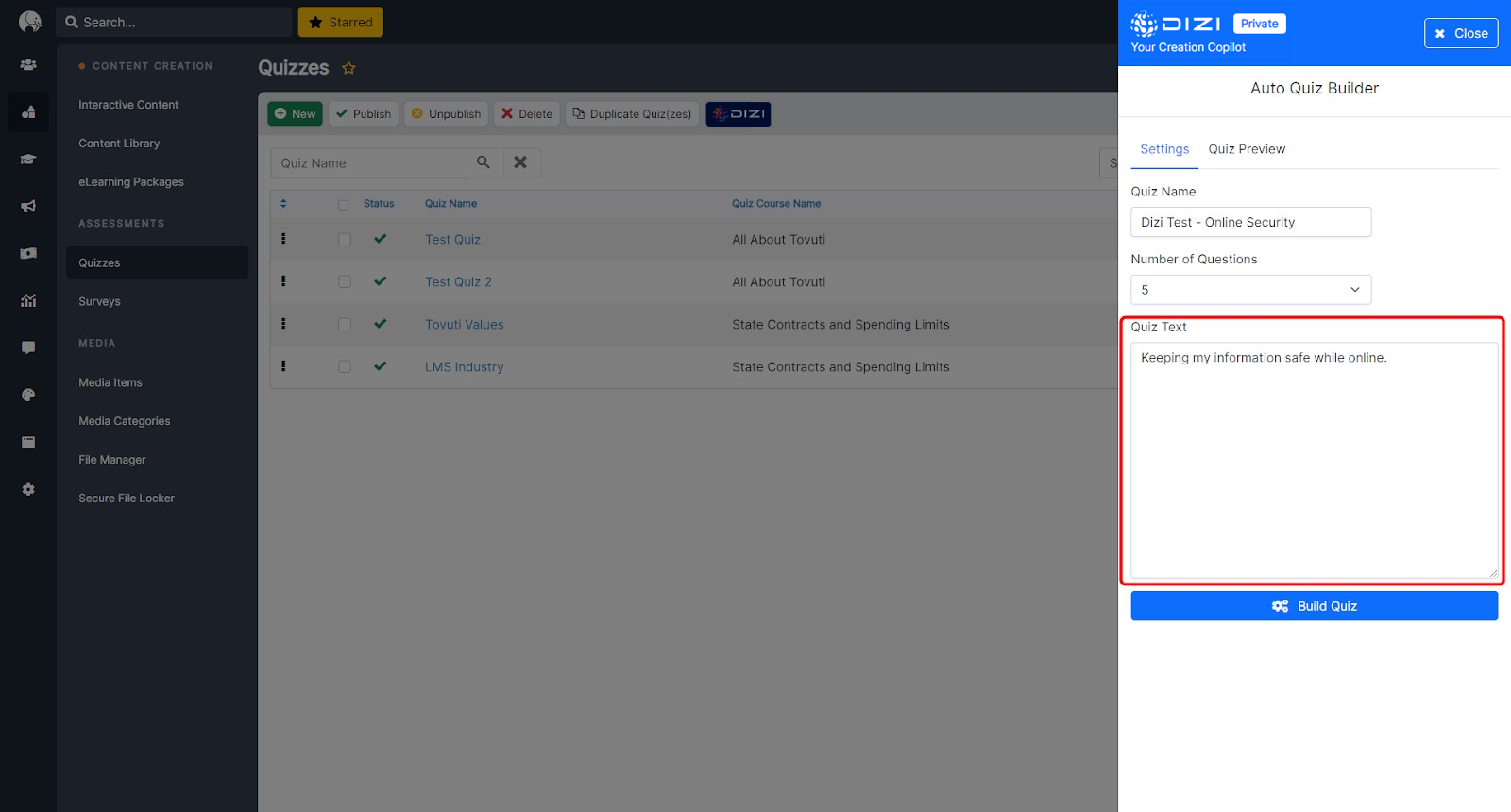Screen dimensions: 1511x812
Task: Open row menu dots for Tovuti Values
Action: (x=283, y=324)
